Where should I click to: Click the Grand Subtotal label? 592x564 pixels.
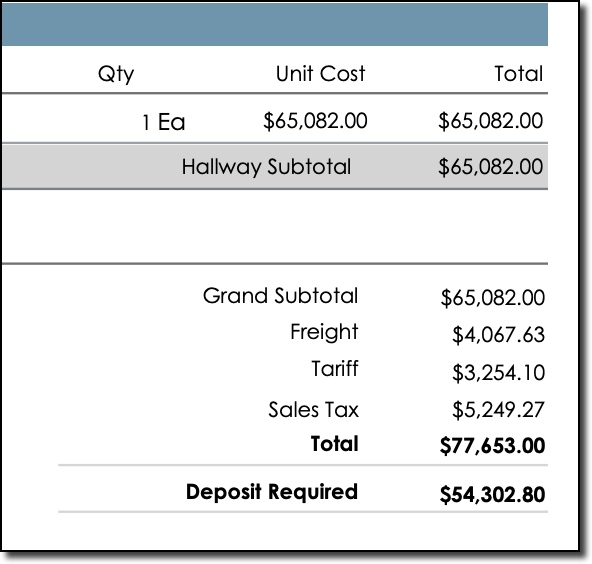point(280,295)
